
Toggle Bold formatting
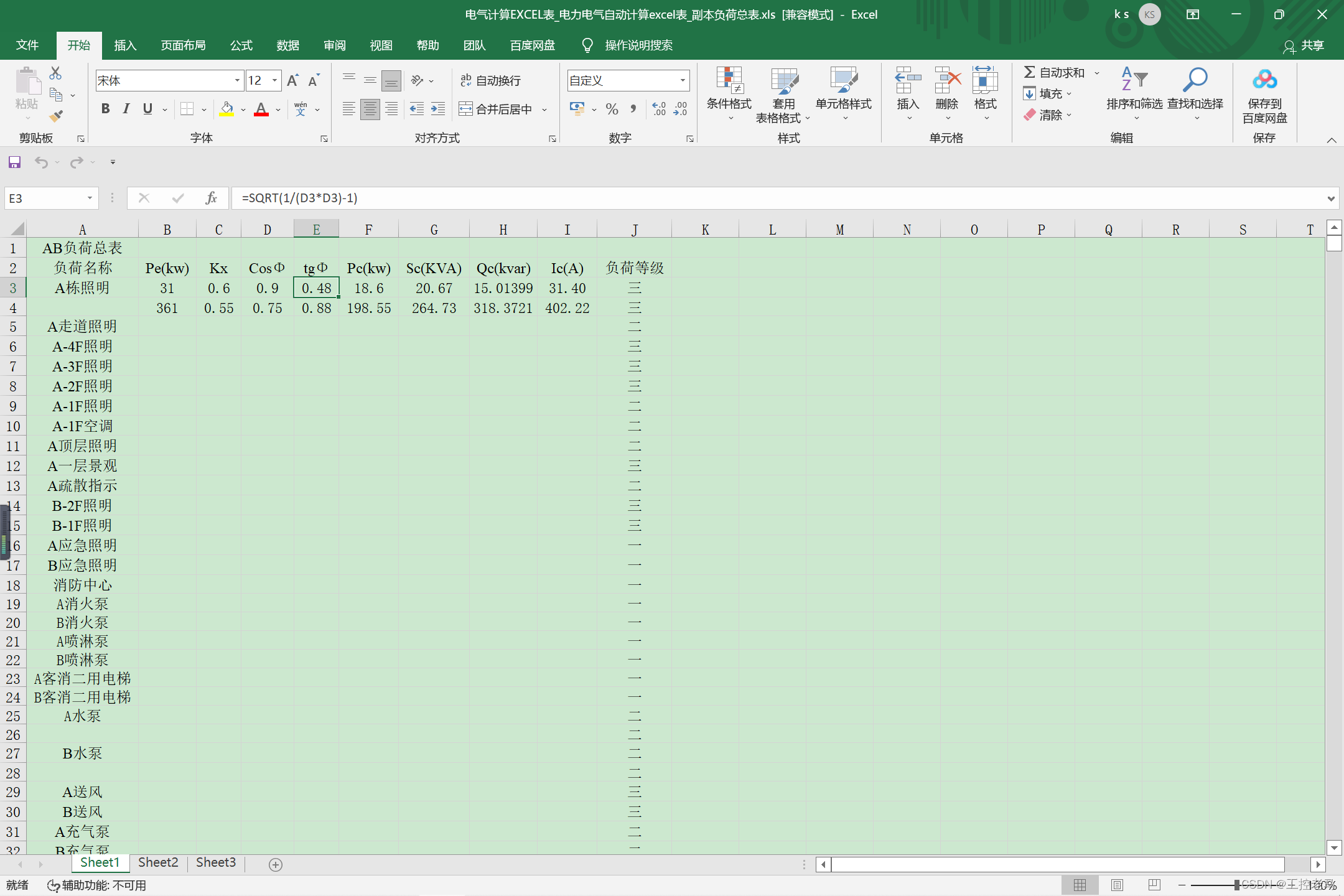(105, 109)
